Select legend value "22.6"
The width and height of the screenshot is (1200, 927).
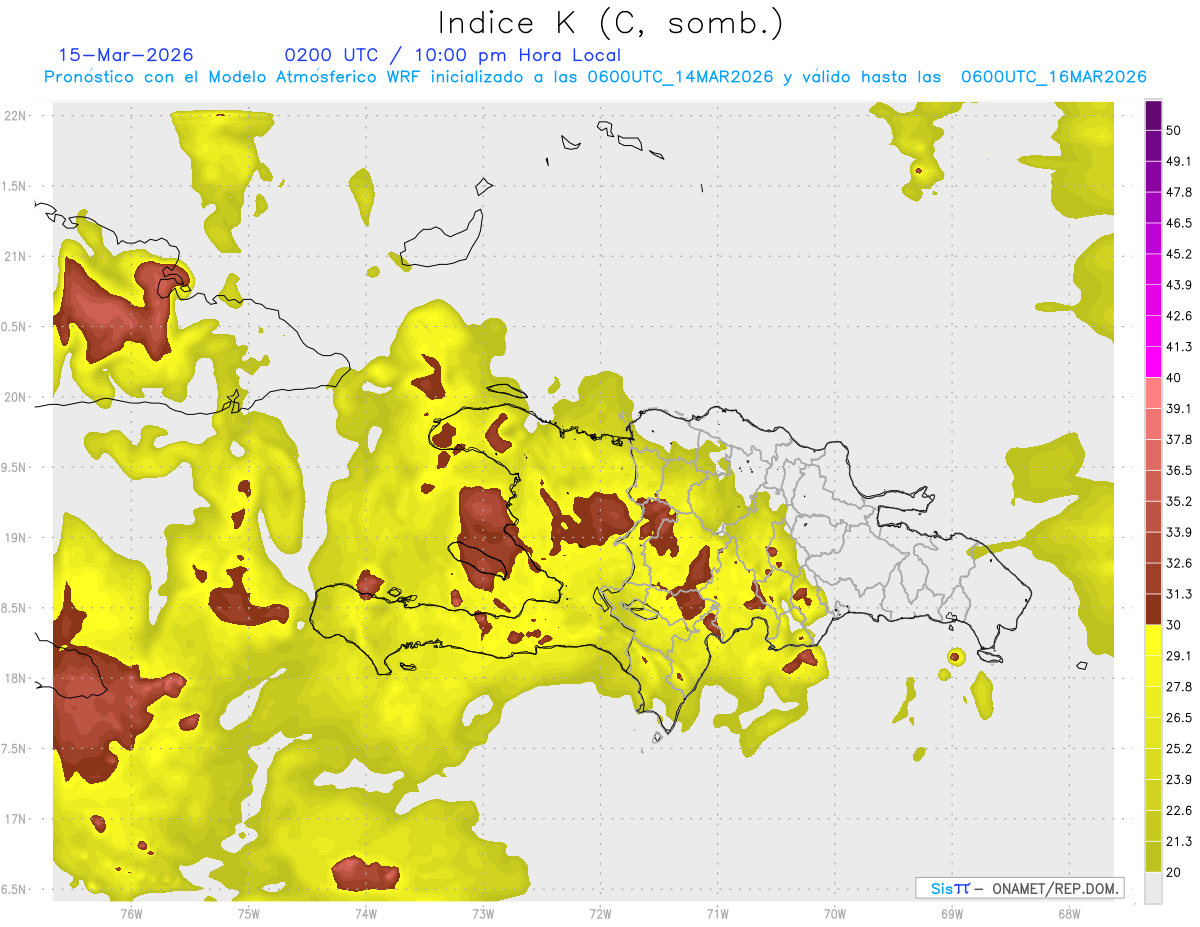(1179, 810)
